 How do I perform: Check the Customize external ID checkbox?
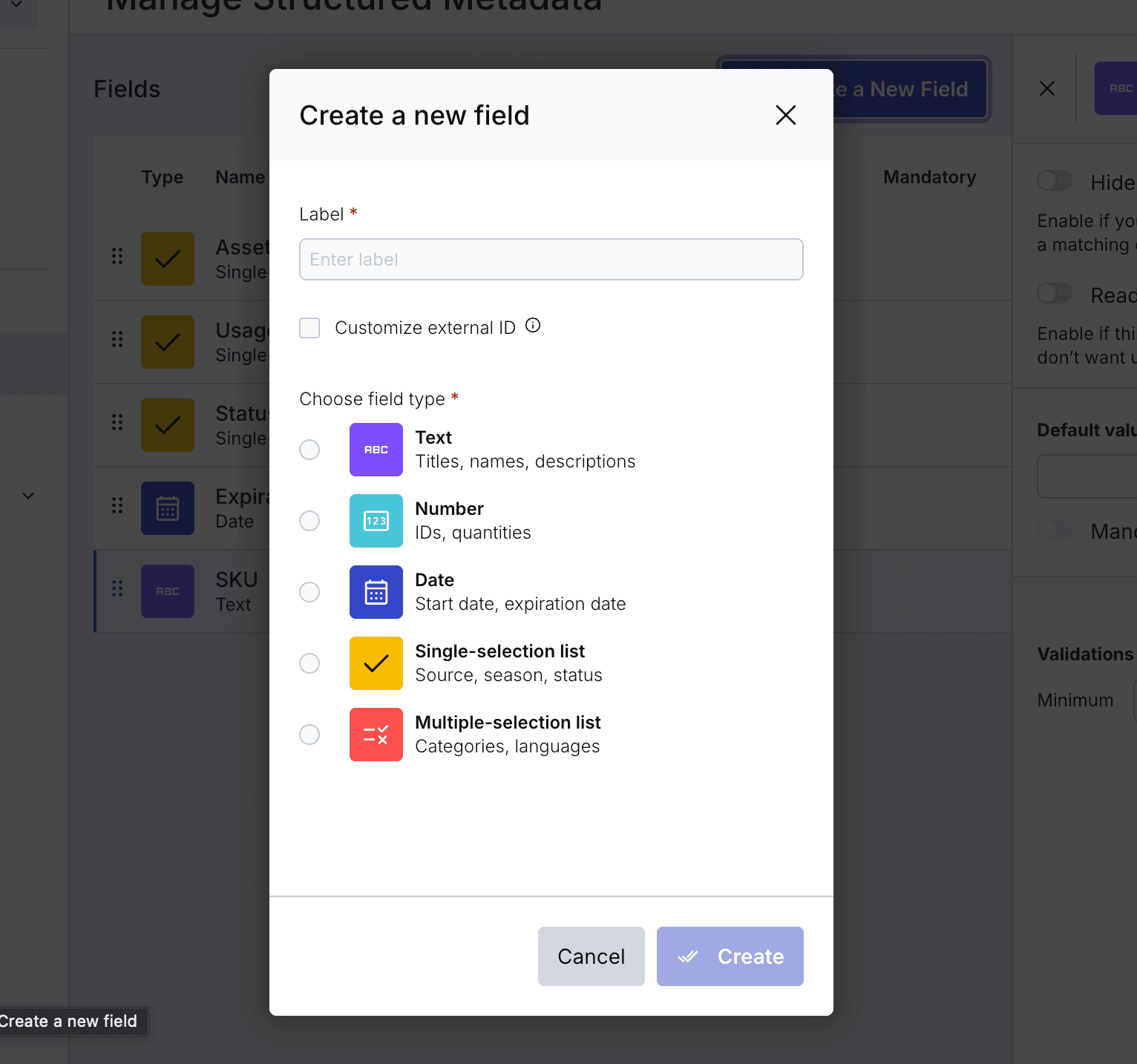[x=309, y=328]
